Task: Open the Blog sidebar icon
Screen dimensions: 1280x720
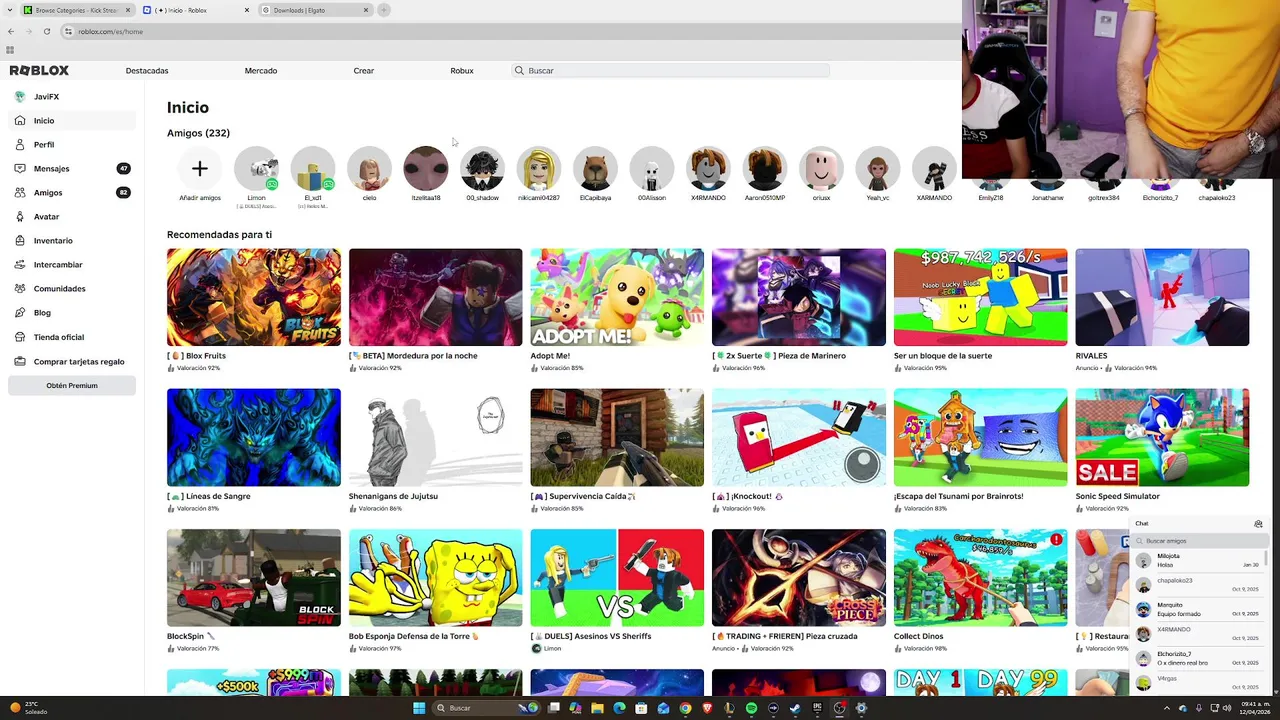Action: pyautogui.click(x=20, y=313)
